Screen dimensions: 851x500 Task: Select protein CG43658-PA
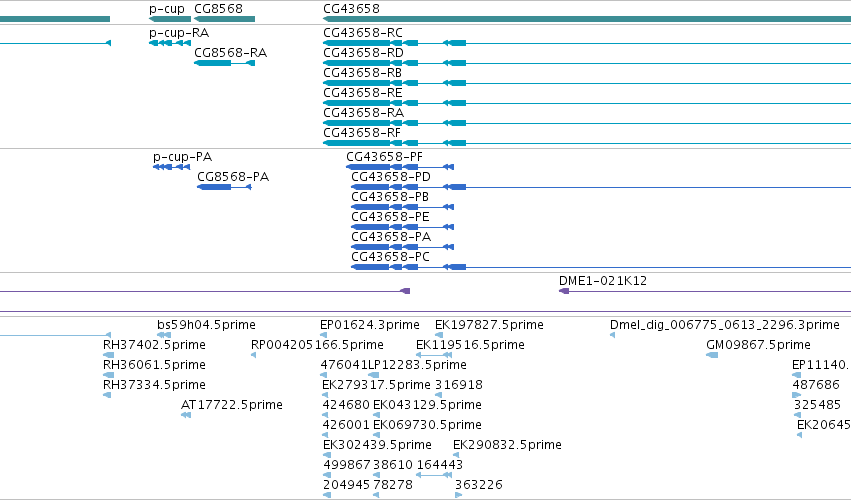tap(391, 237)
